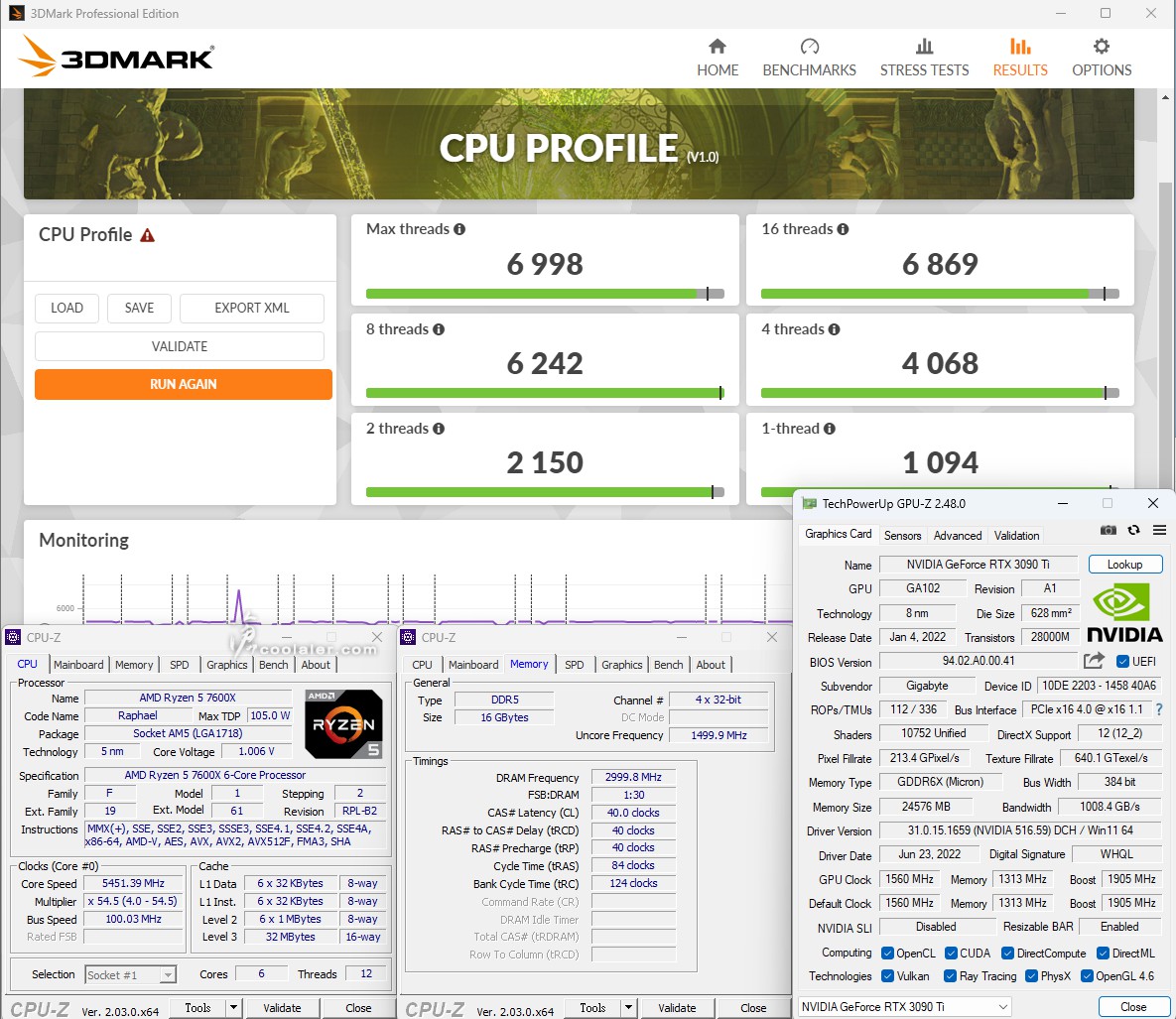
Task: Open the GPU selector dropdown in GPU-Z
Action: coord(904,1006)
